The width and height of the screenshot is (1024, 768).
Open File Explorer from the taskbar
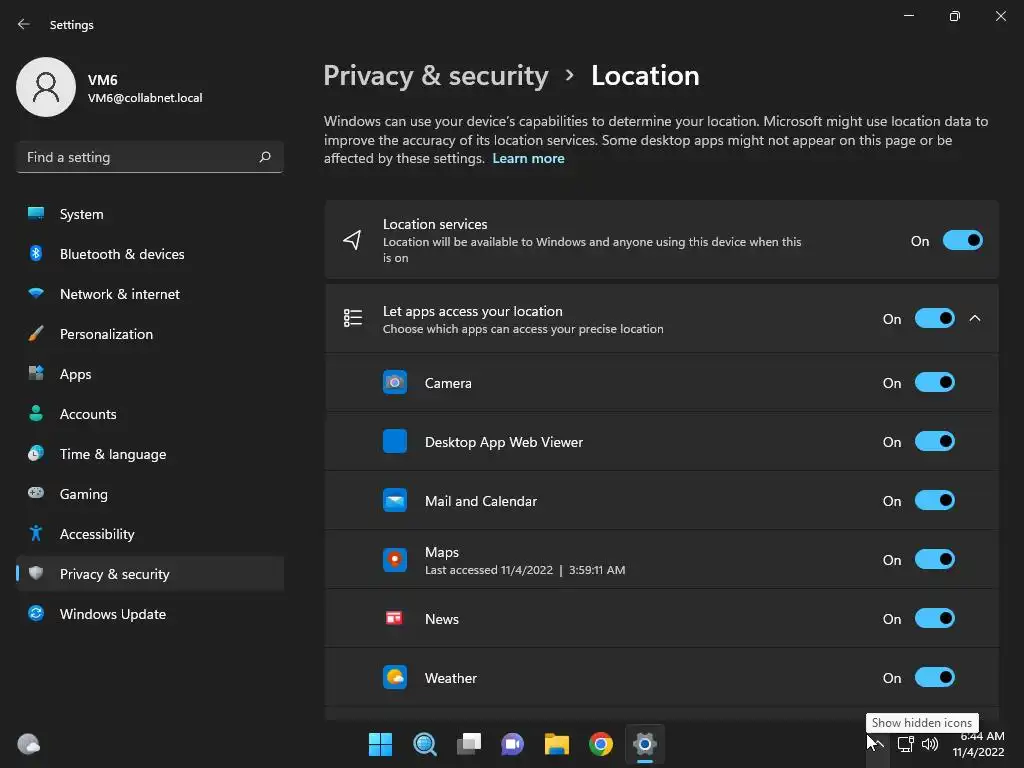click(556, 744)
